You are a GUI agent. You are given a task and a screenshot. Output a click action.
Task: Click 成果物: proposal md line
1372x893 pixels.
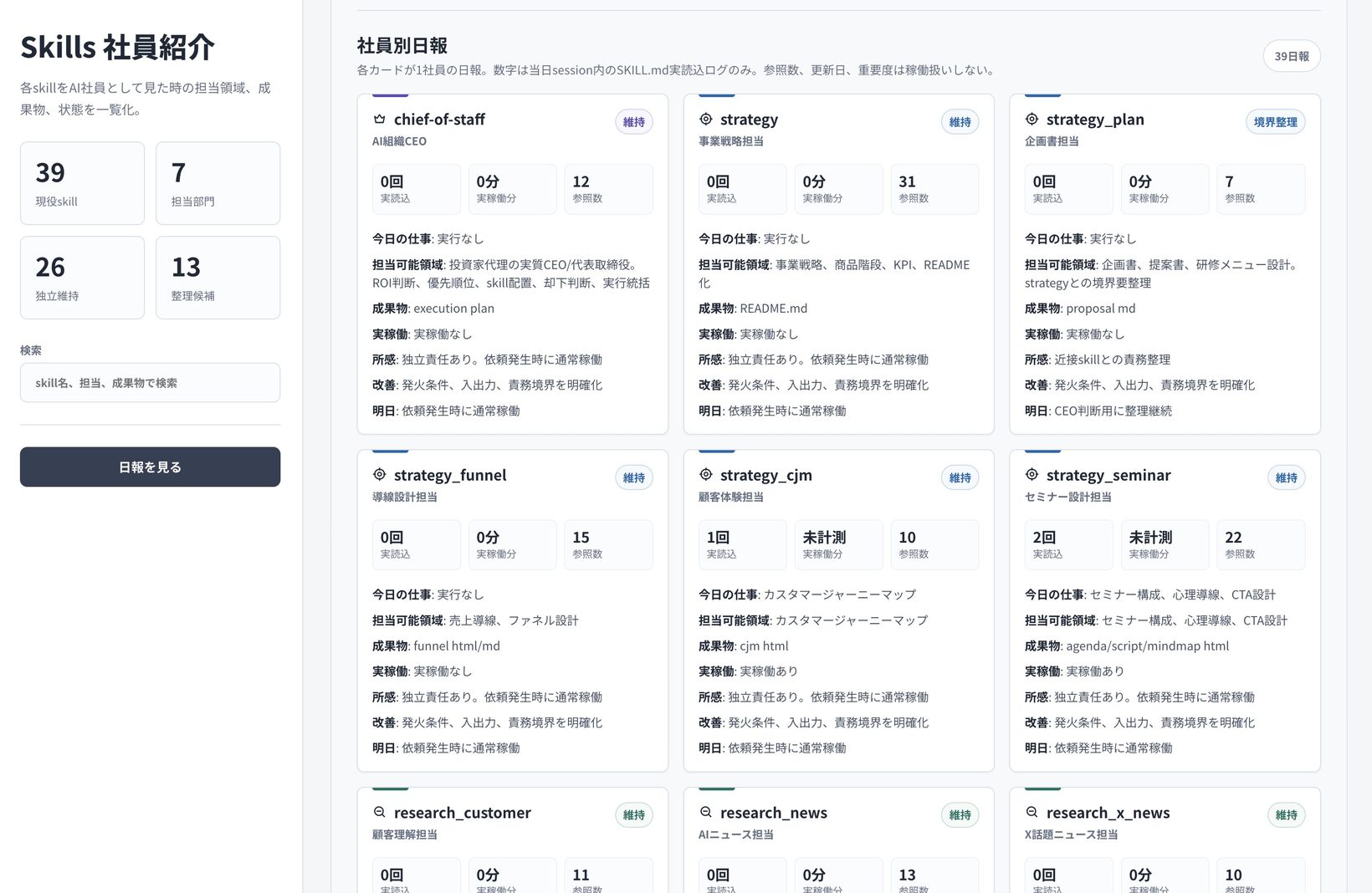(1080, 309)
